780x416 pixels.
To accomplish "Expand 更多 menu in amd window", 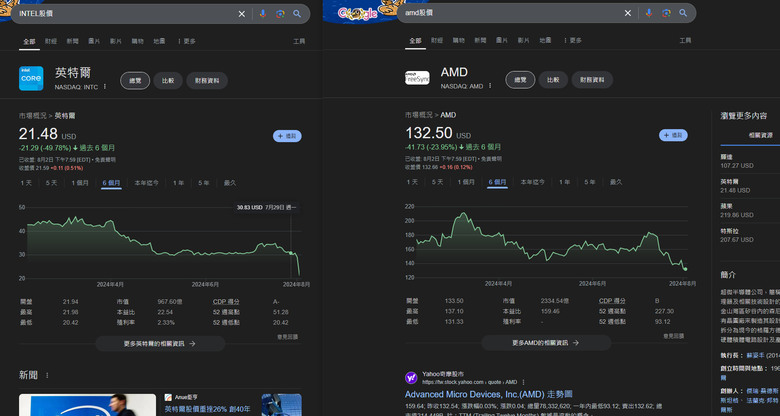I will pyautogui.click(x=573, y=40).
